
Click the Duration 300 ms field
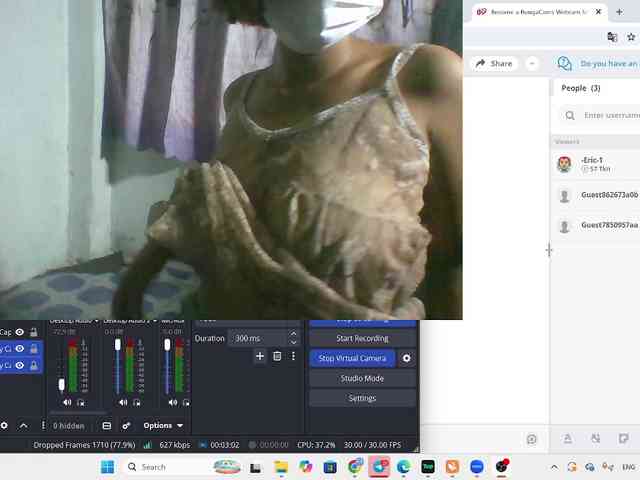coord(258,338)
